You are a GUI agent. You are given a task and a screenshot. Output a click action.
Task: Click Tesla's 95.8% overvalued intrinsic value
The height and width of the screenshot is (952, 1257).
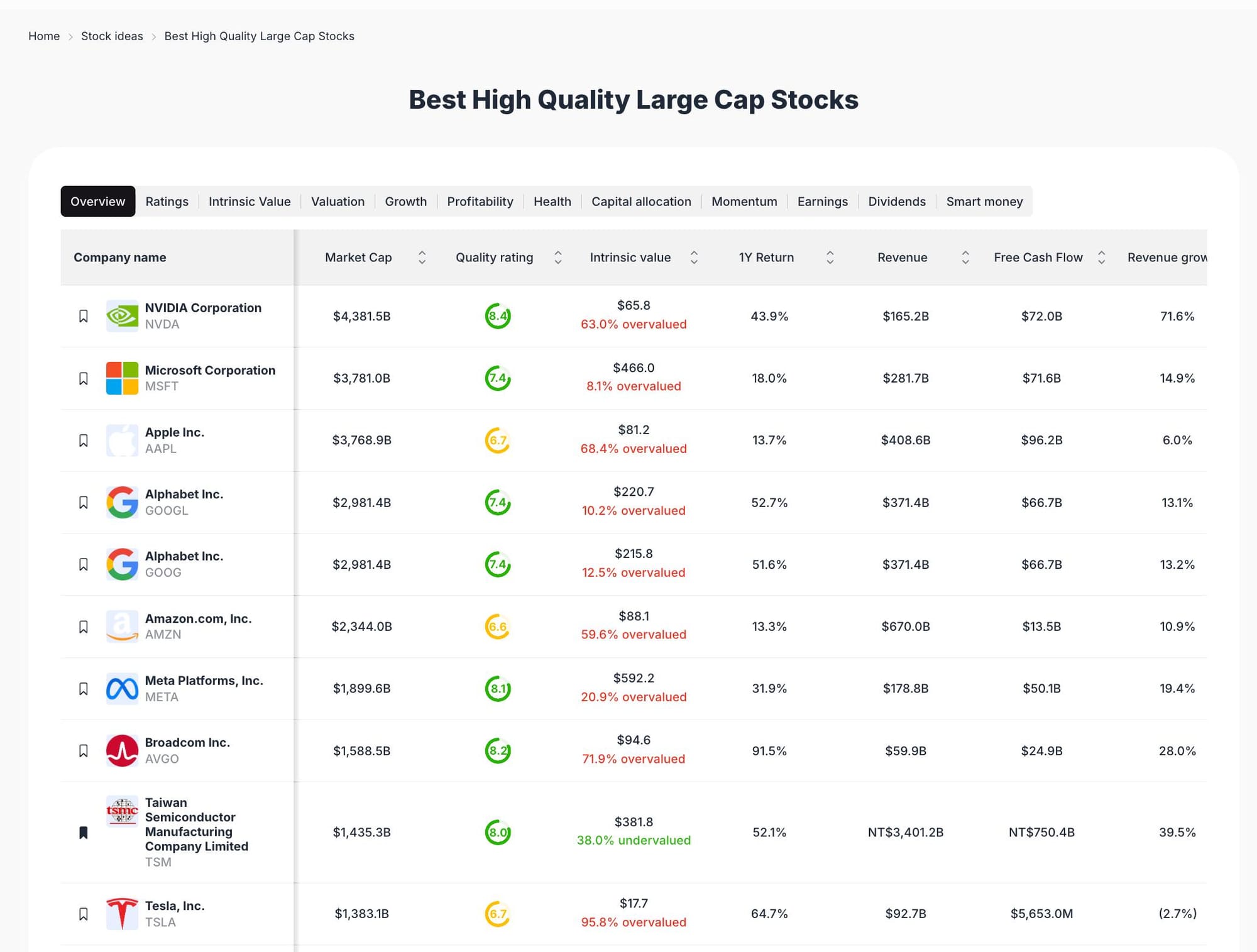click(x=633, y=922)
